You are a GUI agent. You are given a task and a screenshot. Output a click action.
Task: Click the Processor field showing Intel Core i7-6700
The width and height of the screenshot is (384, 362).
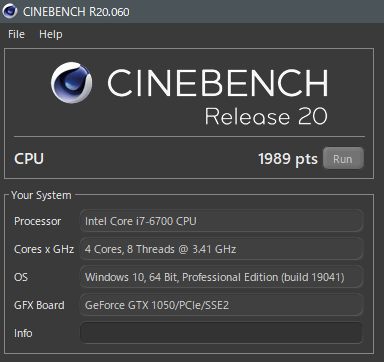(221, 221)
